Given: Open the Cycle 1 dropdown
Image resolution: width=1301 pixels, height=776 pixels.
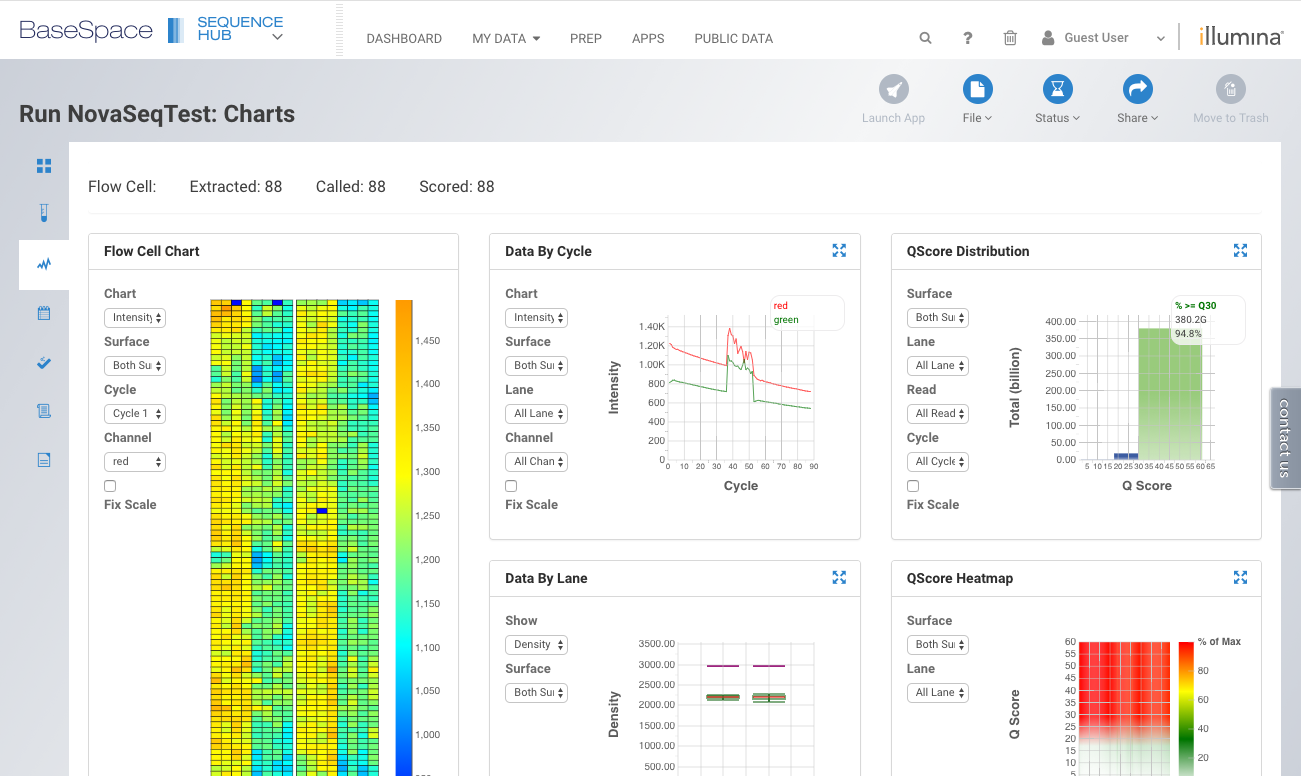Looking at the screenshot, I should (135, 414).
